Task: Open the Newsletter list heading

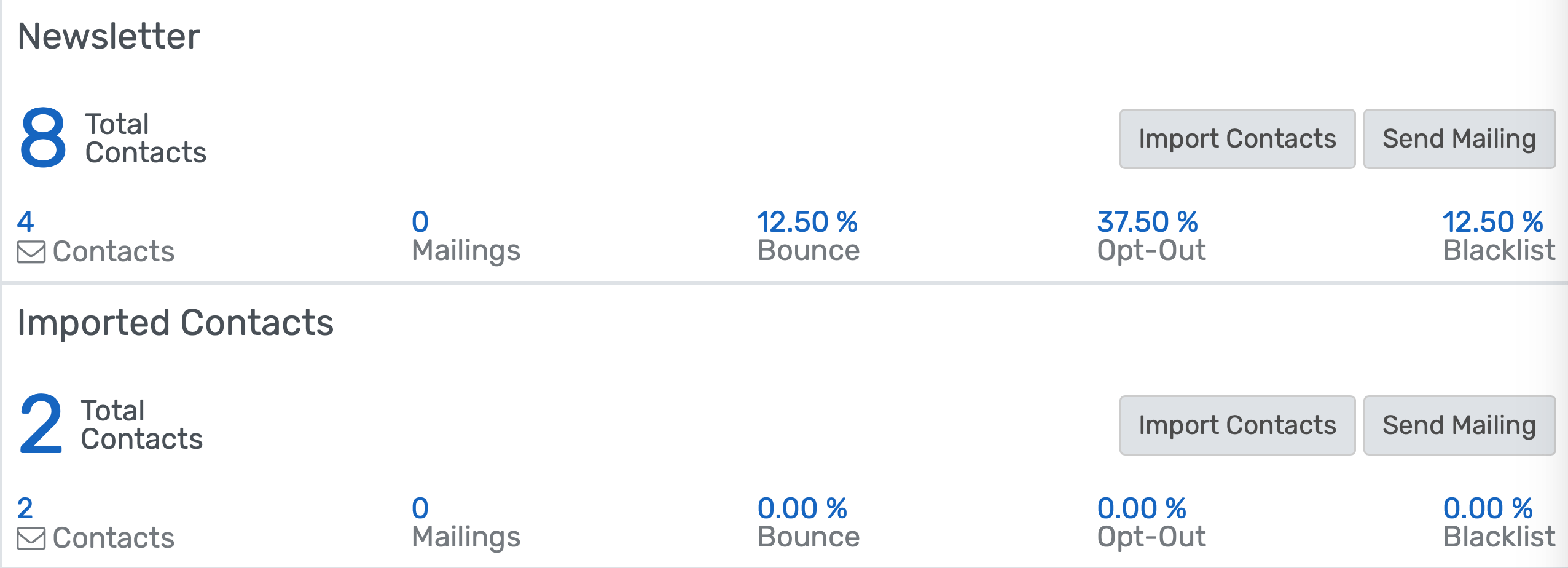Action: (109, 36)
